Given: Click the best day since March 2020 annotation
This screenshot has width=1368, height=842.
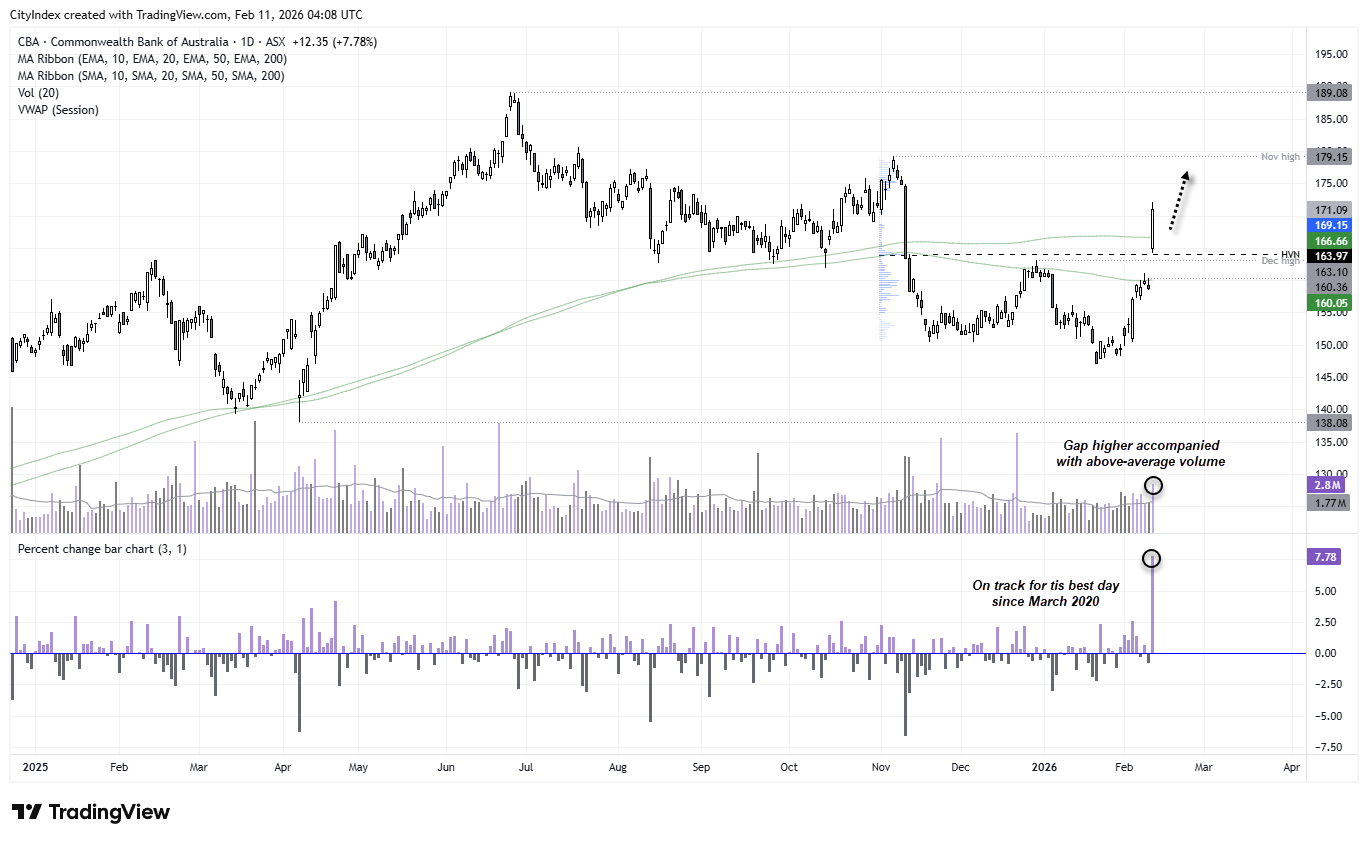Looking at the screenshot, I should click(x=1046, y=593).
